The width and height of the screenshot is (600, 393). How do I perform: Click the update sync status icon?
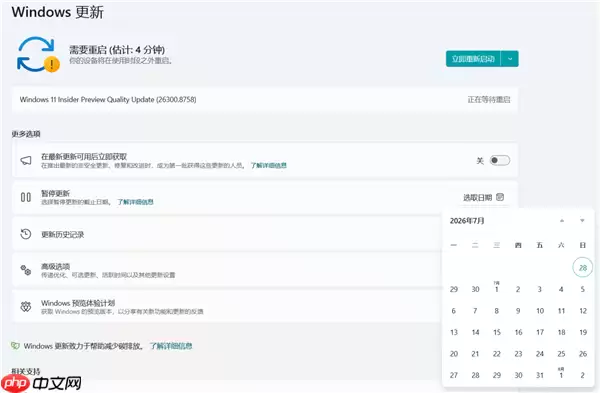click(38, 54)
